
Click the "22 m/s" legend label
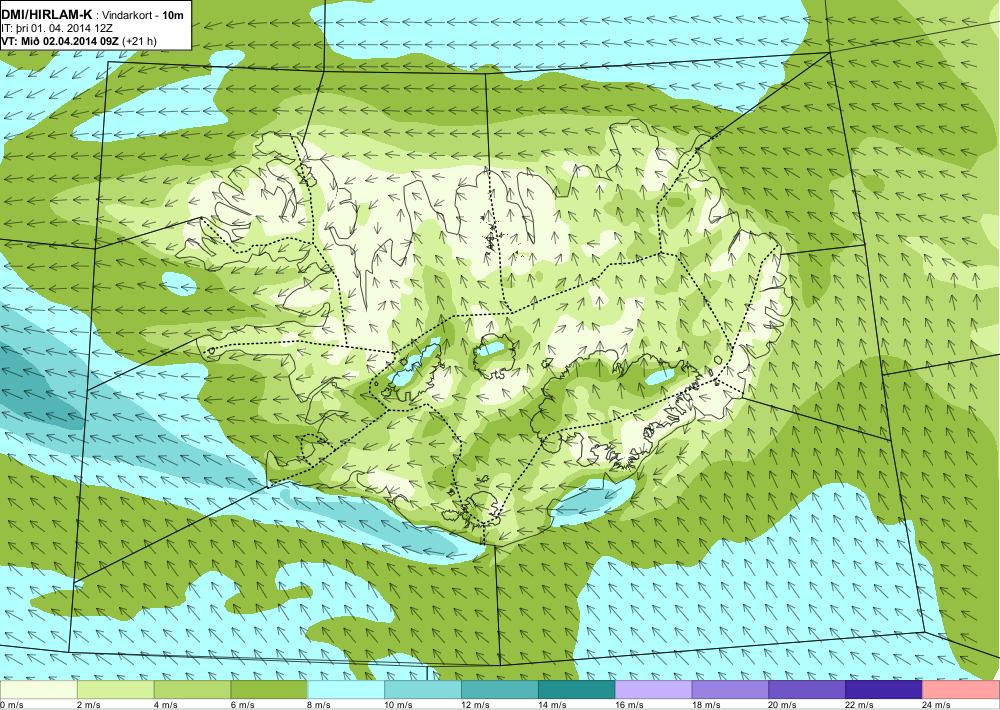pos(859,705)
